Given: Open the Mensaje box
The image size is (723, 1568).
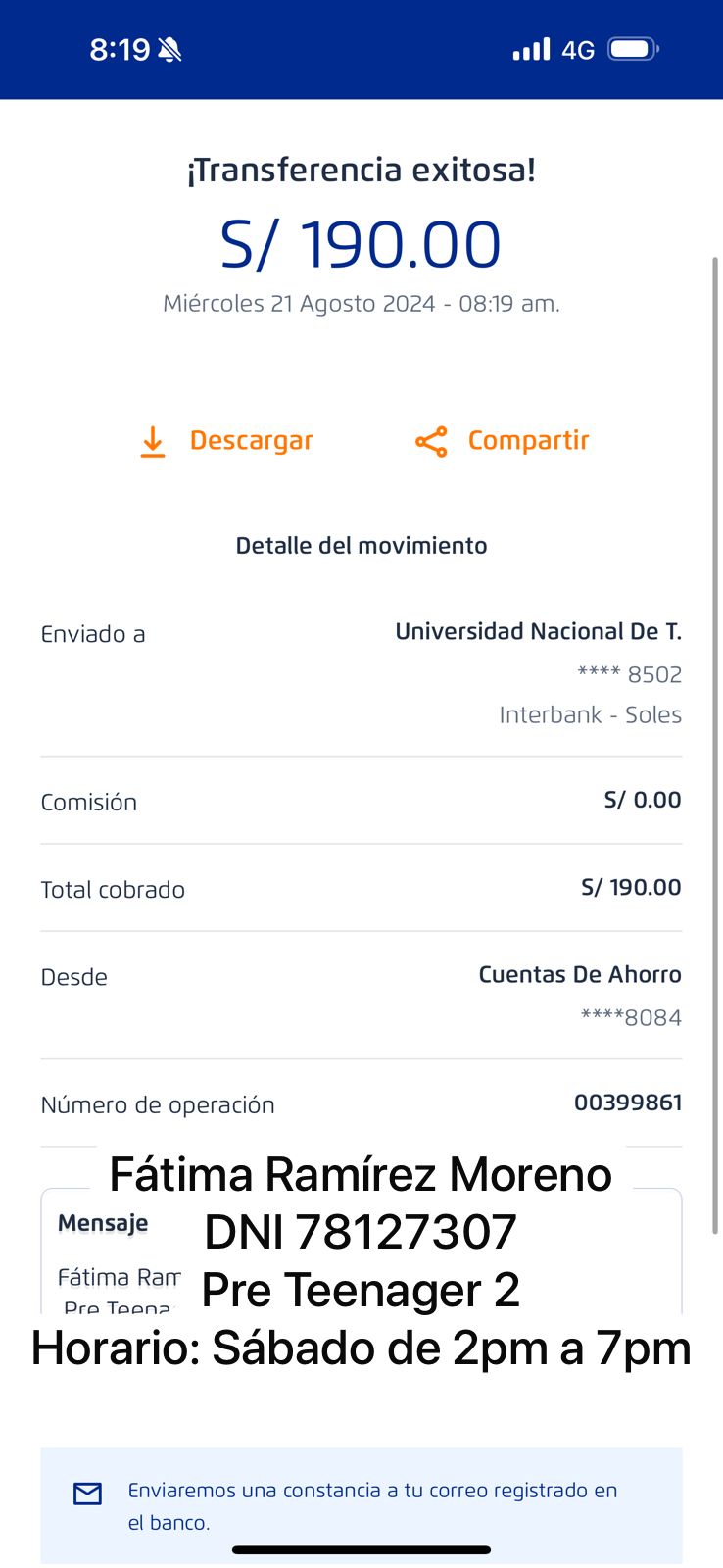Looking at the screenshot, I should [103, 1223].
